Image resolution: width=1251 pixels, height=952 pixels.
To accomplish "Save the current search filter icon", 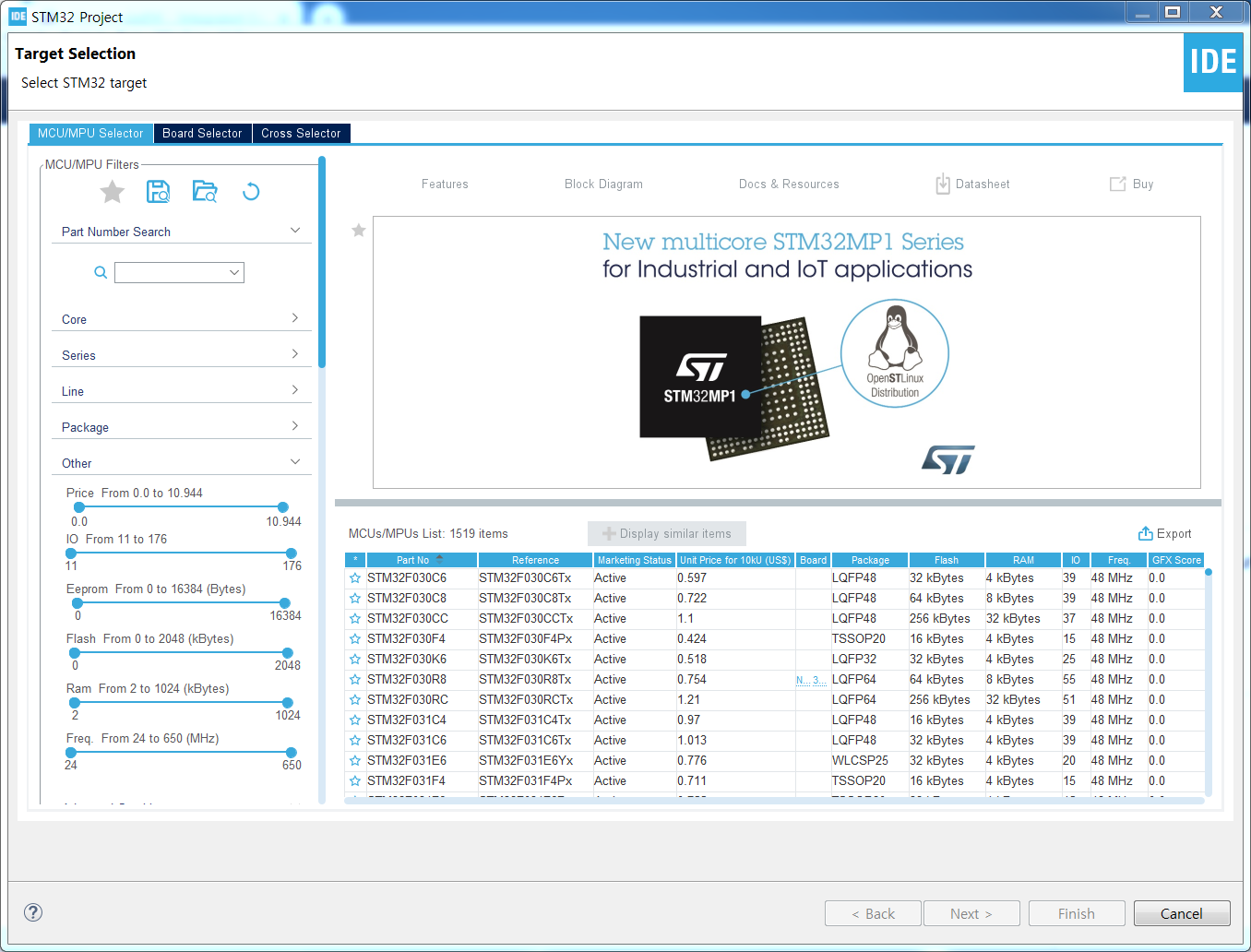I will (x=159, y=192).
